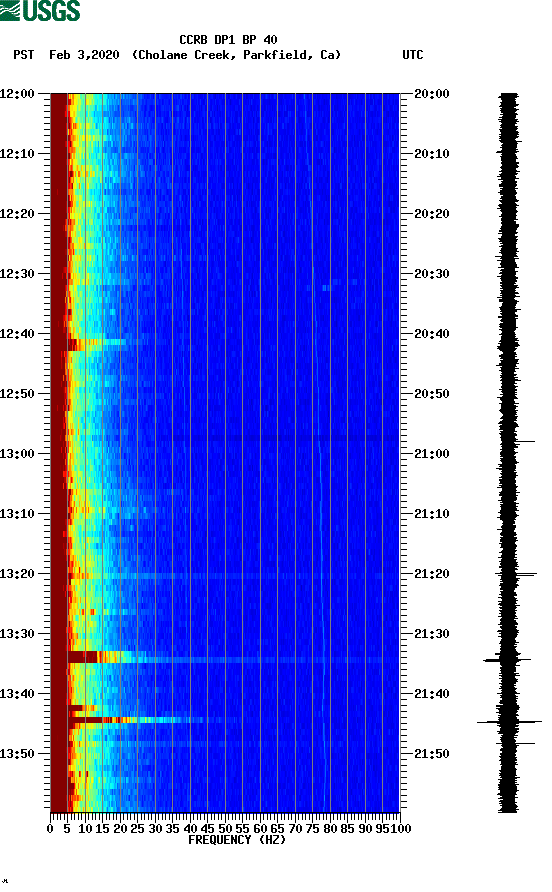Click the 21:30 UTC time label

pos(432,634)
